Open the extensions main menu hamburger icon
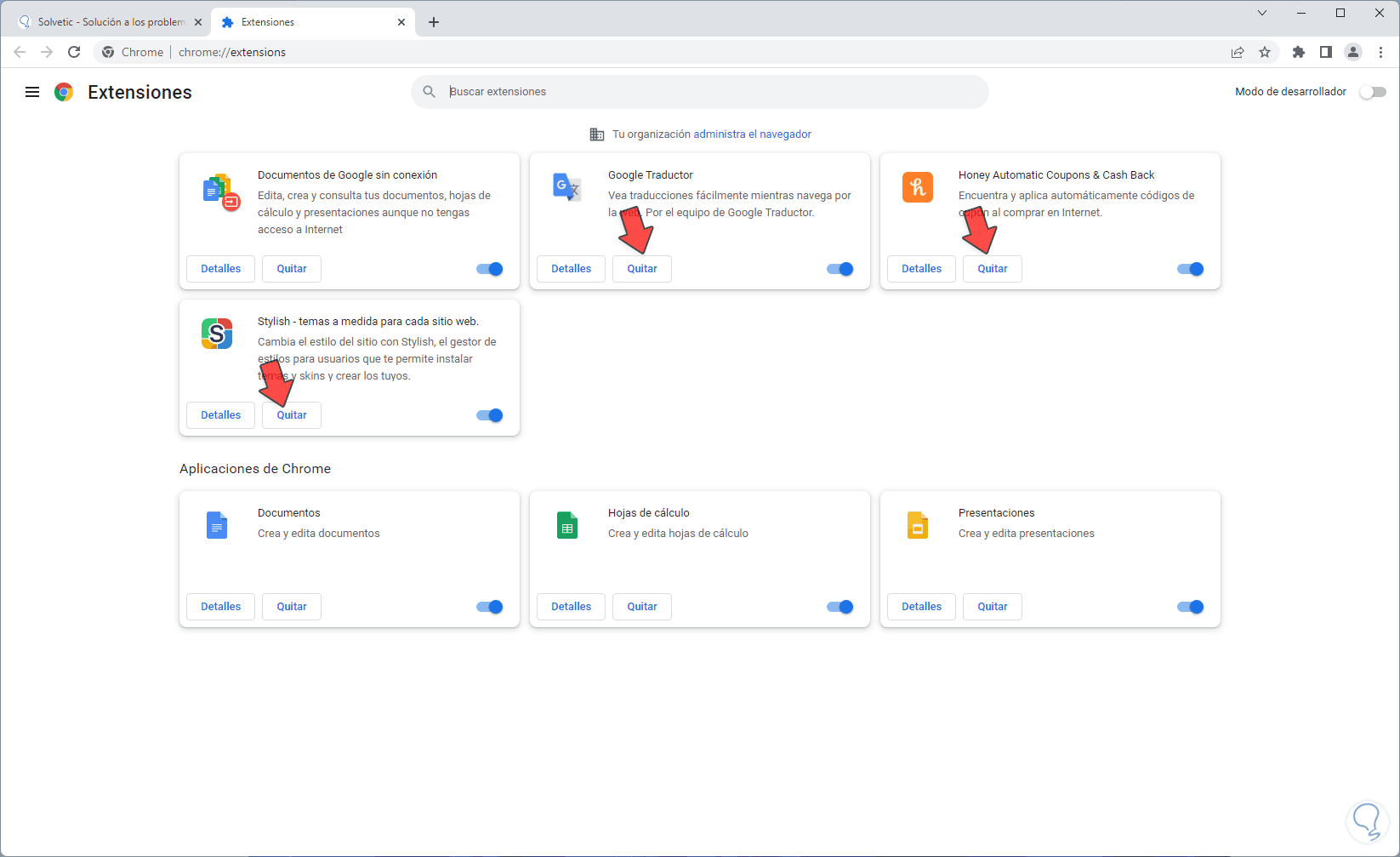1400x857 pixels. (32, 92)
